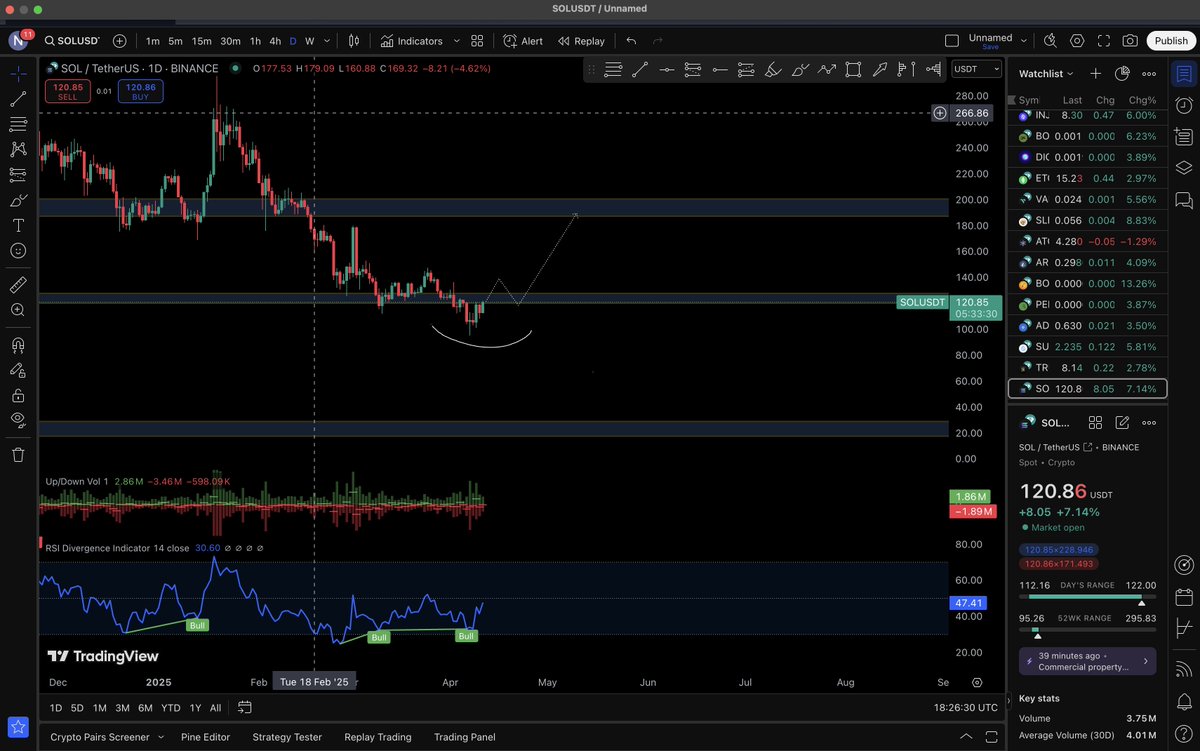Open Go to date calendar icon

[x=245, y=707]
